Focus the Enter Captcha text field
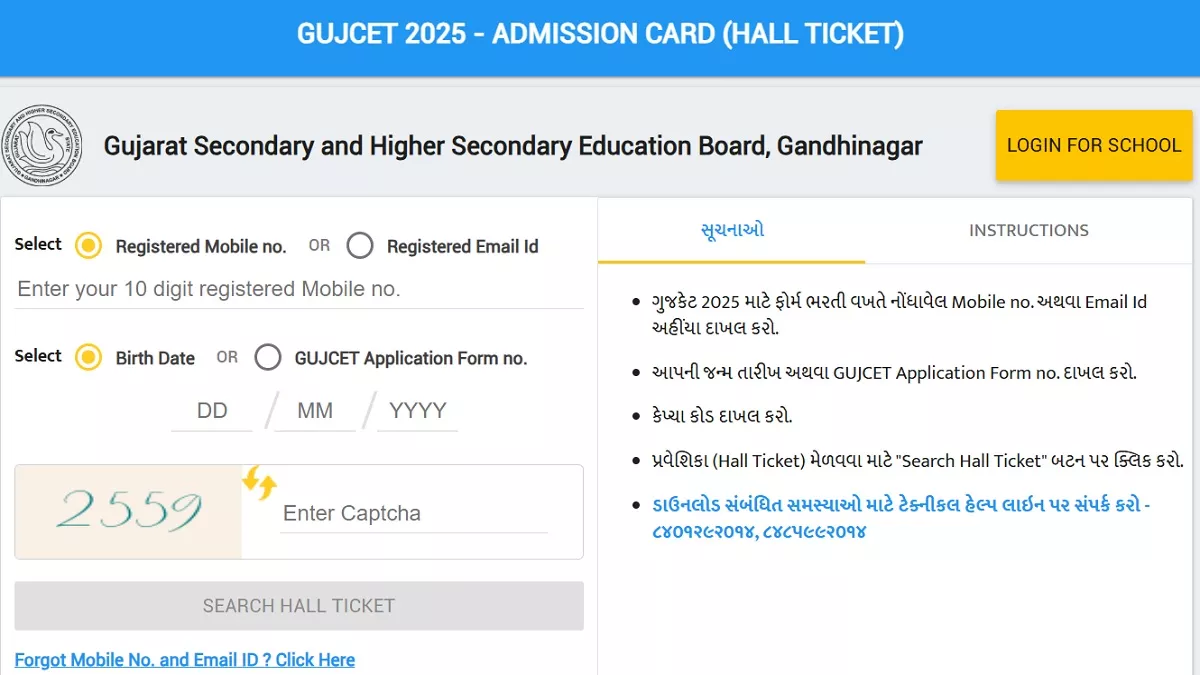The width and height of the screenshot is (1200, 675). click(414, 513)
